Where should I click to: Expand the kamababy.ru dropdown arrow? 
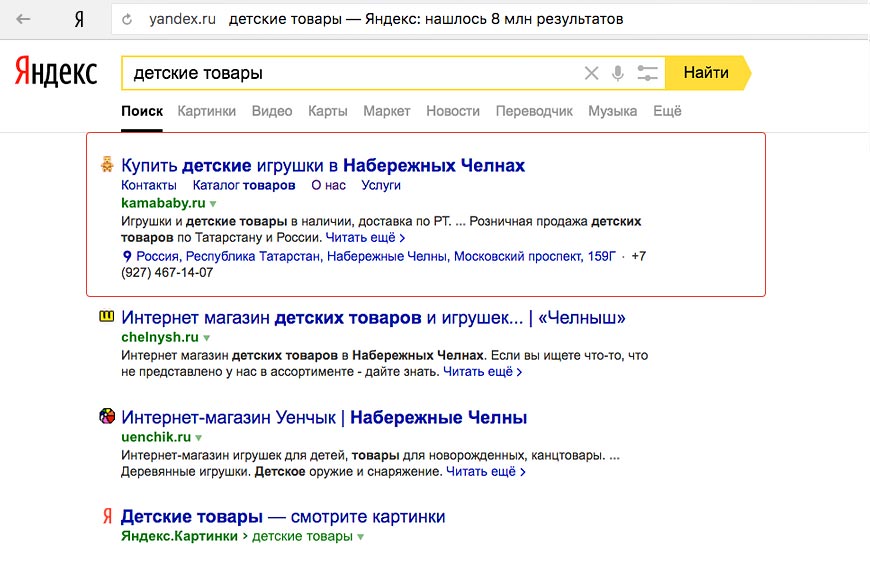[x=213, y=204]
